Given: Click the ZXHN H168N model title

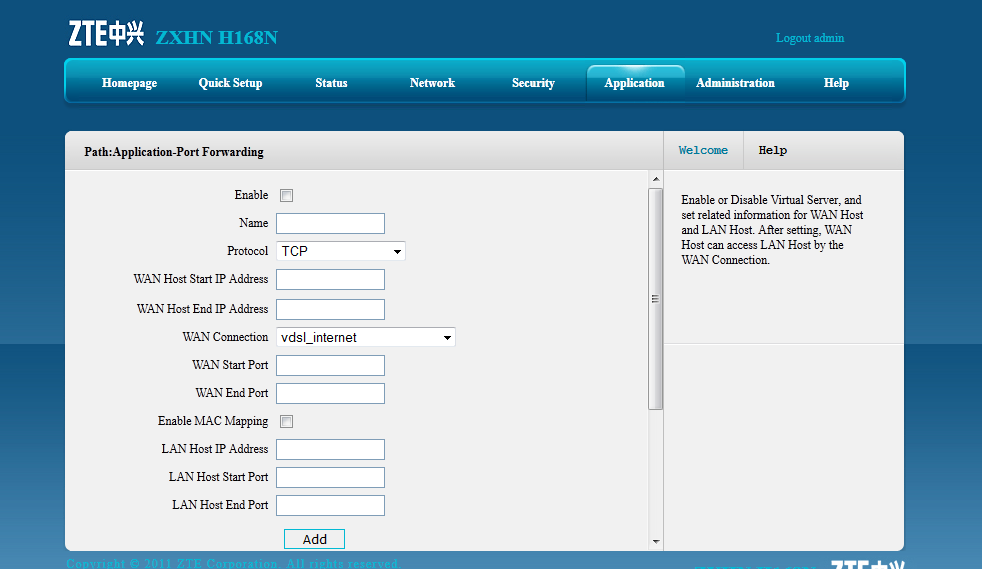Looking at the screenshot, I should [x=217, y=38].
